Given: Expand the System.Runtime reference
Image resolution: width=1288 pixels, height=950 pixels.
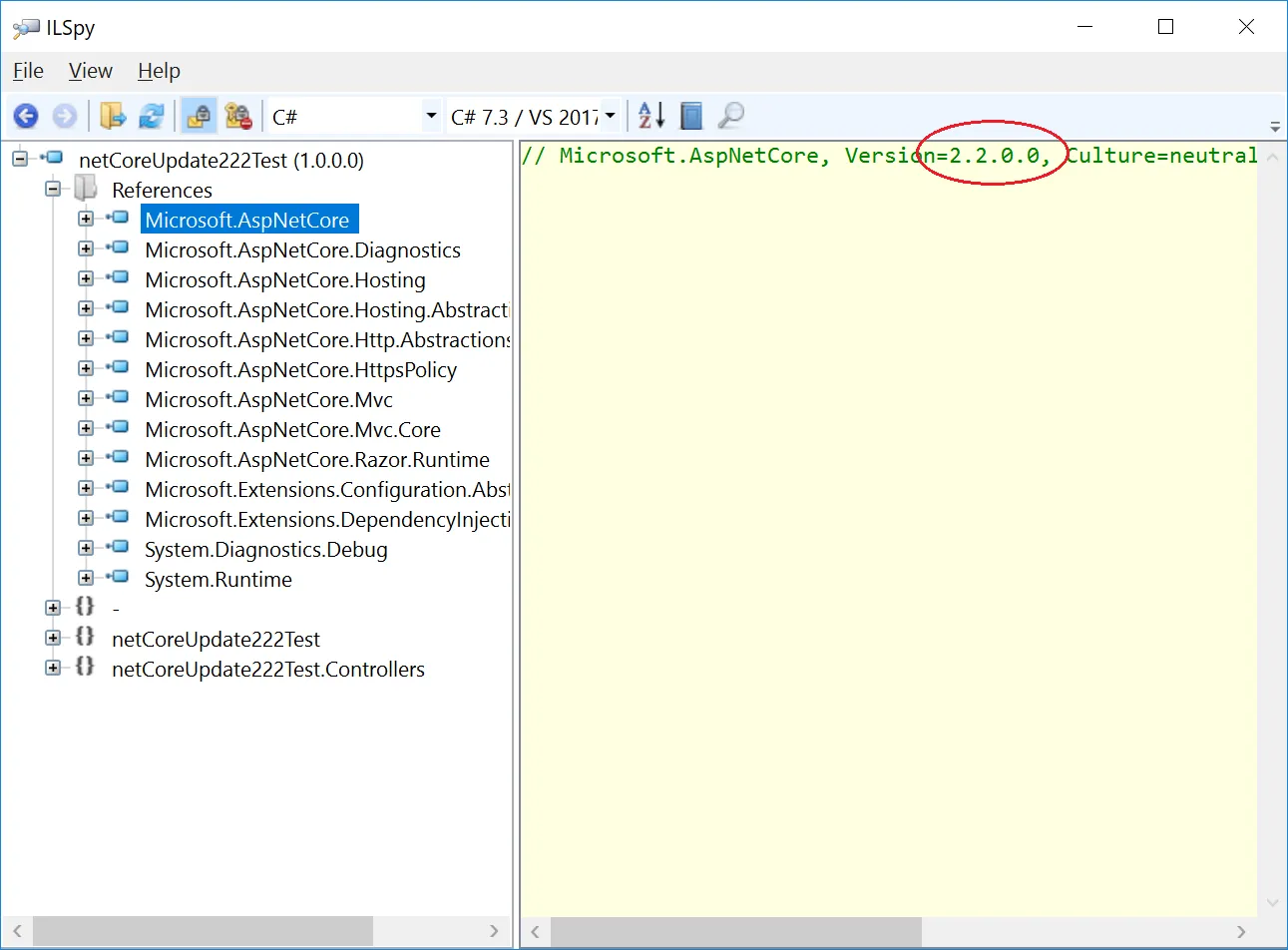Looking at the screenshot, I should pos(86,578).
